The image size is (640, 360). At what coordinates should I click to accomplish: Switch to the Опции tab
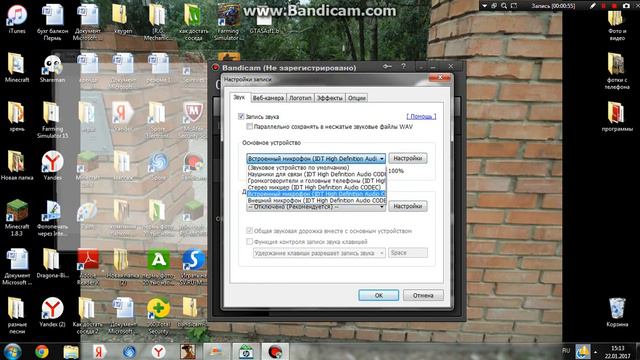pyautogui.click(x=357, y=98)
